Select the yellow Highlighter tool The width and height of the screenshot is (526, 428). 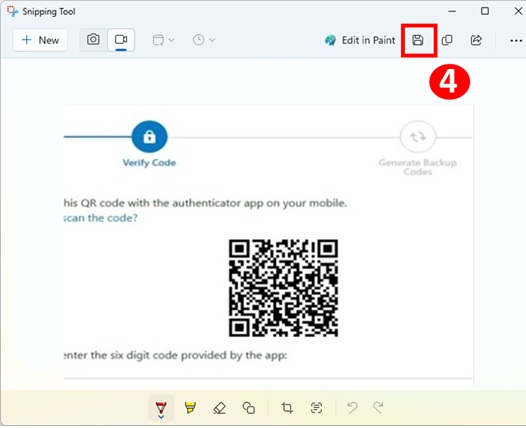(x=190, y=408)
